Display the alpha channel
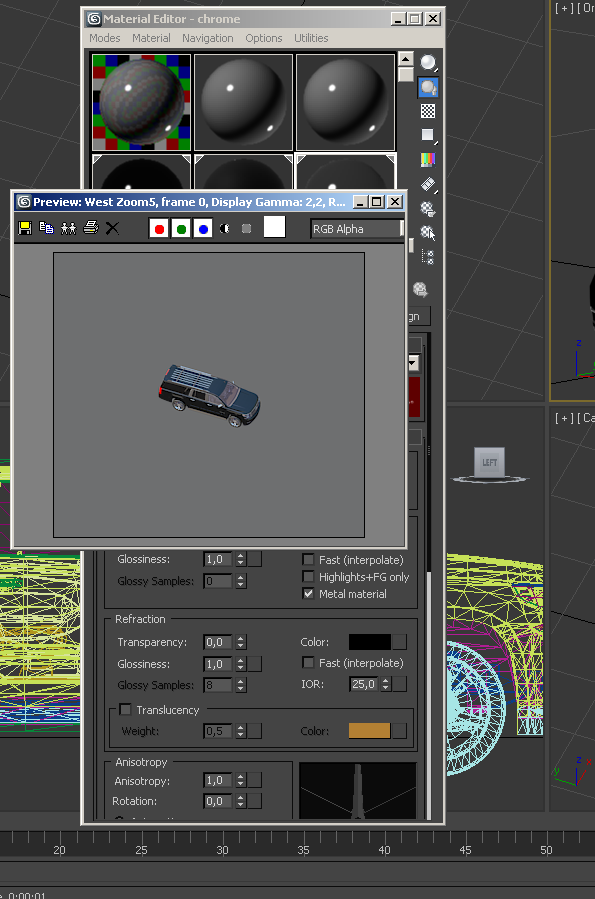The width and height of the screenshot is (595, 899). [x=225, y=229]
